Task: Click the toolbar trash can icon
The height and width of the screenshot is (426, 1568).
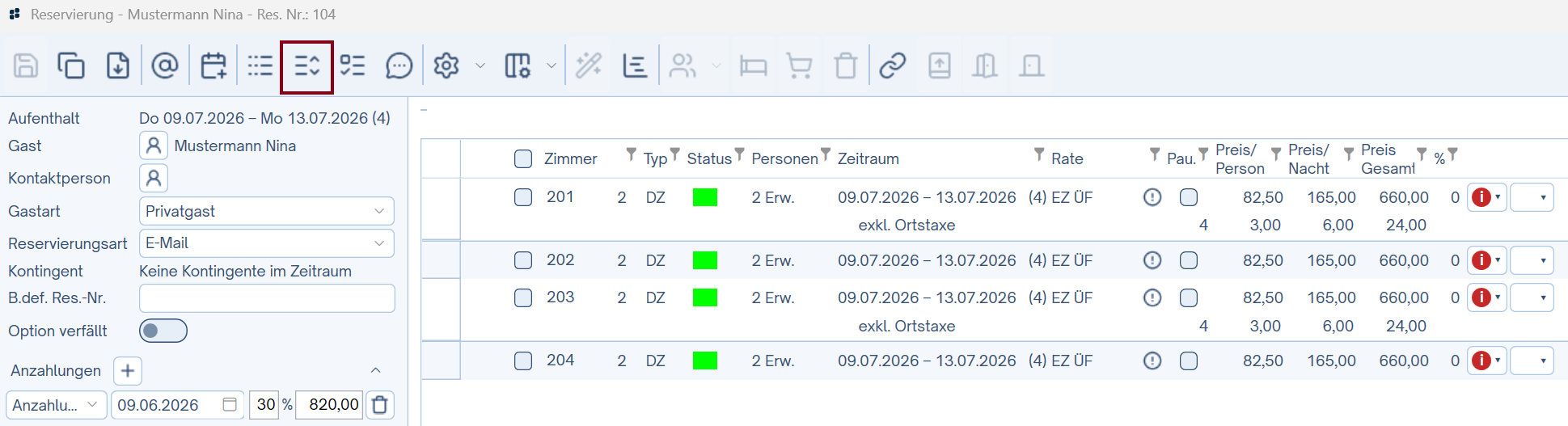Action: pos(846,65)
